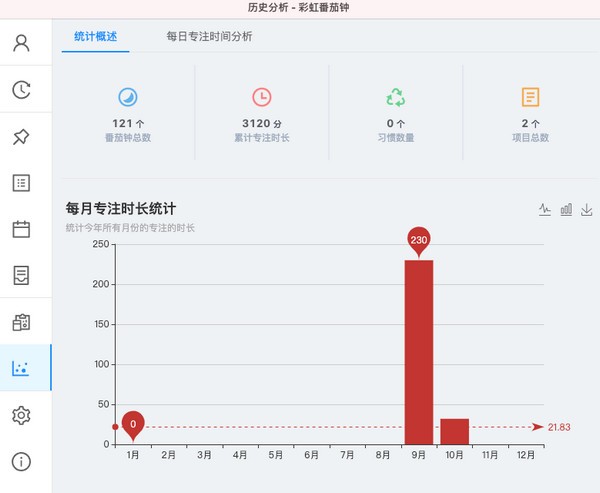Open the clock timer sidebar icon
This screenshot has width=600, height=493.
(x=21, y=90)
